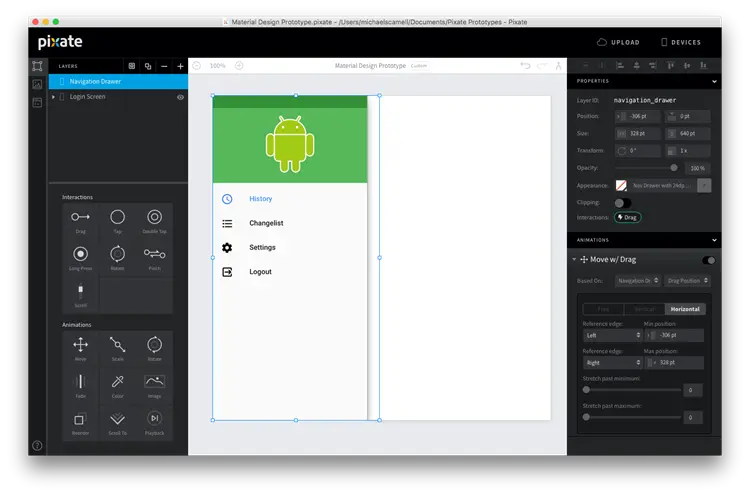
Task: Open the Based On layer dropdown
Action: (638, 281)
